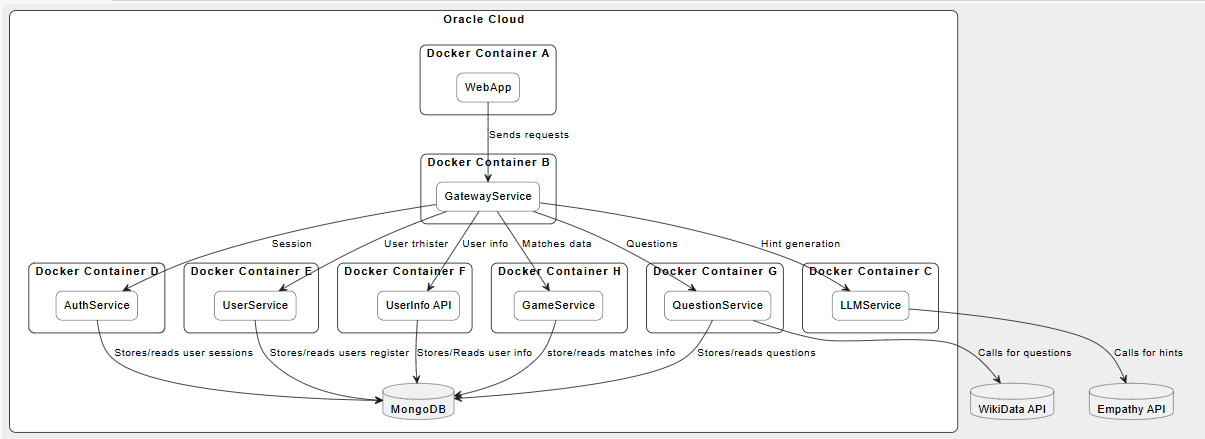Click the Docker Container A label
The width and height of the screenshot is (1205, 439).
tap(488, 53)
